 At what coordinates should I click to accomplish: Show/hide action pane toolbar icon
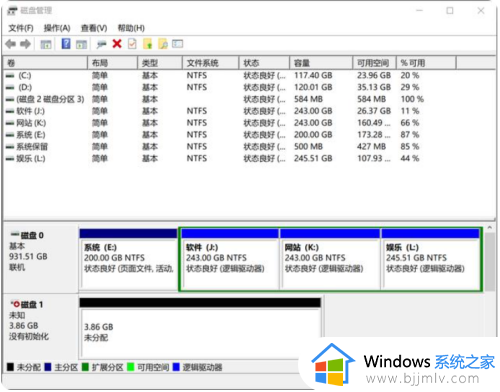81,44
